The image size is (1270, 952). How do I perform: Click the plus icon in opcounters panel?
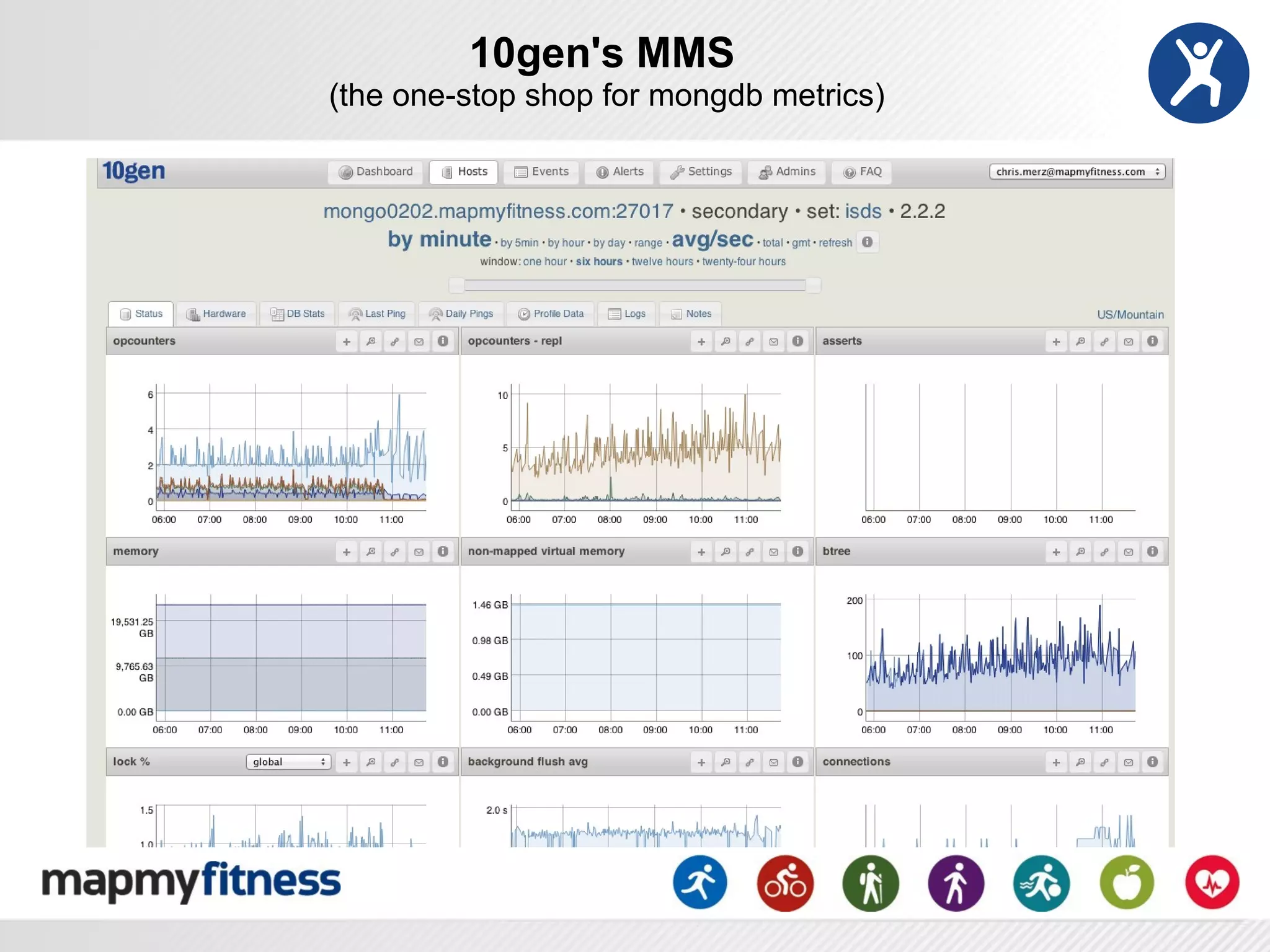347,342
